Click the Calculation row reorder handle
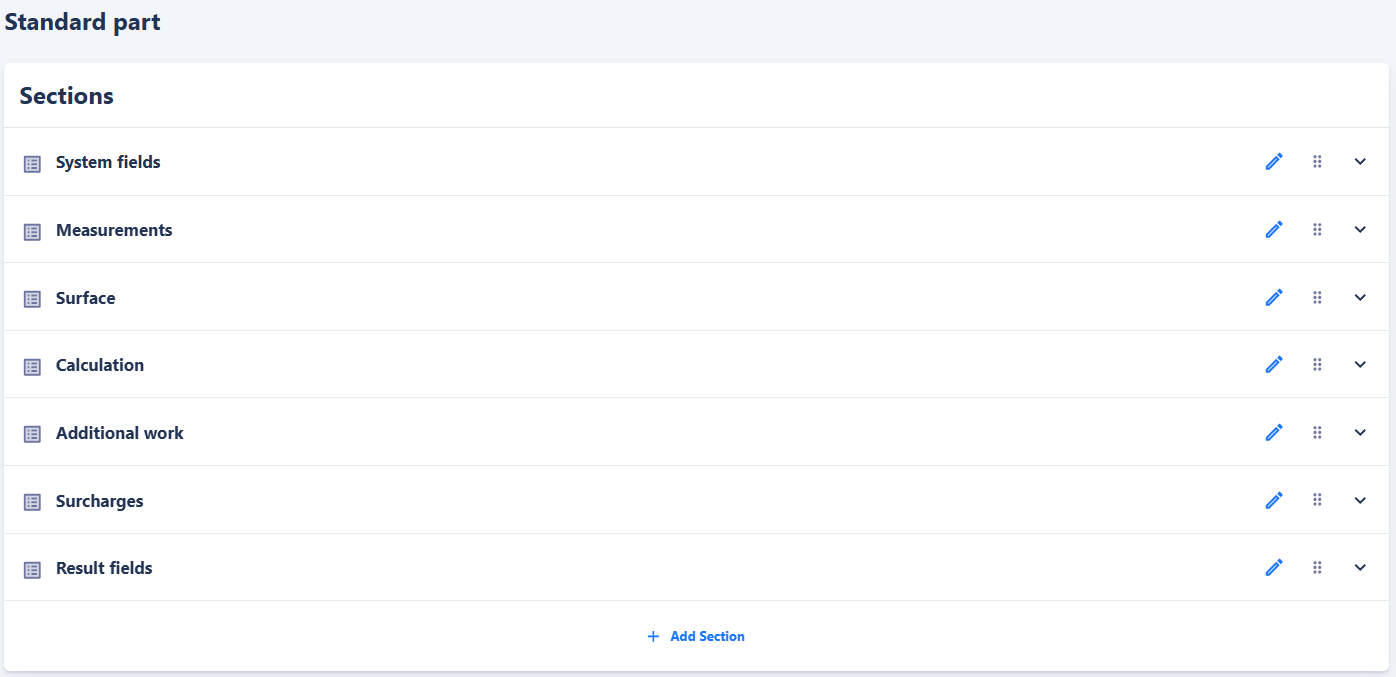 [x=1317, y=365]
